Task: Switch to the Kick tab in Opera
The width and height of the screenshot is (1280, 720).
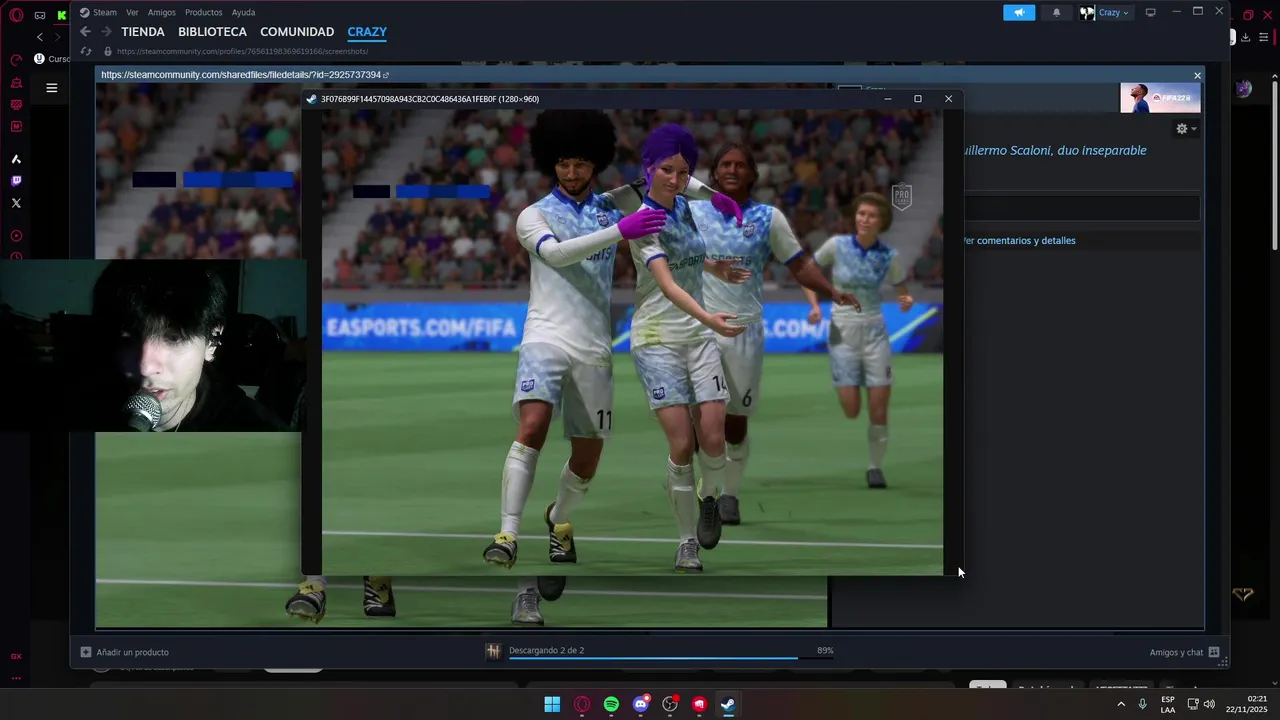Action: [62, 15]
